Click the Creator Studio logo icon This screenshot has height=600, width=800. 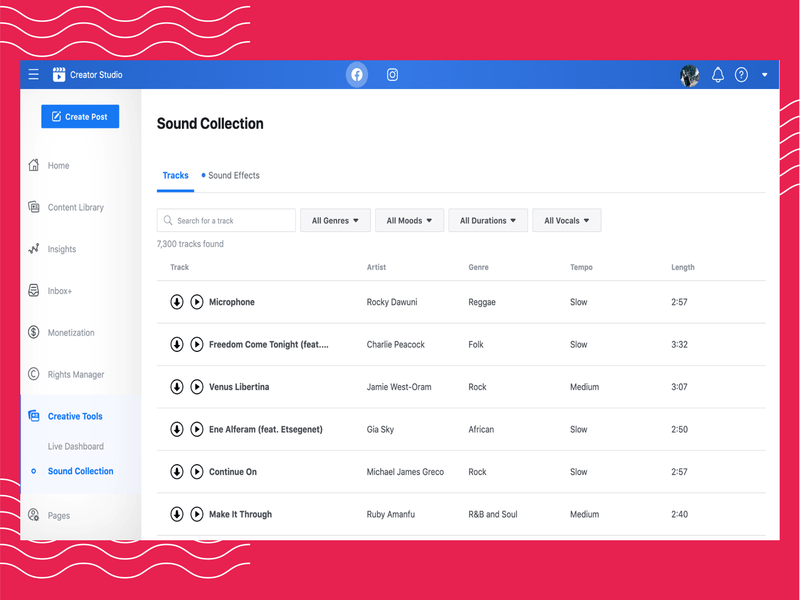(59, 74)
